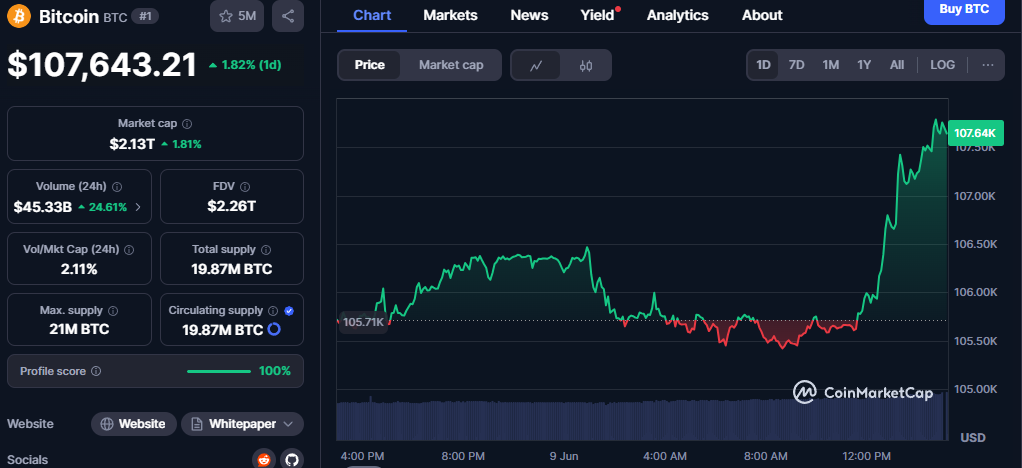
Task: Open the share icon button
Action: [x=288, y=16]
